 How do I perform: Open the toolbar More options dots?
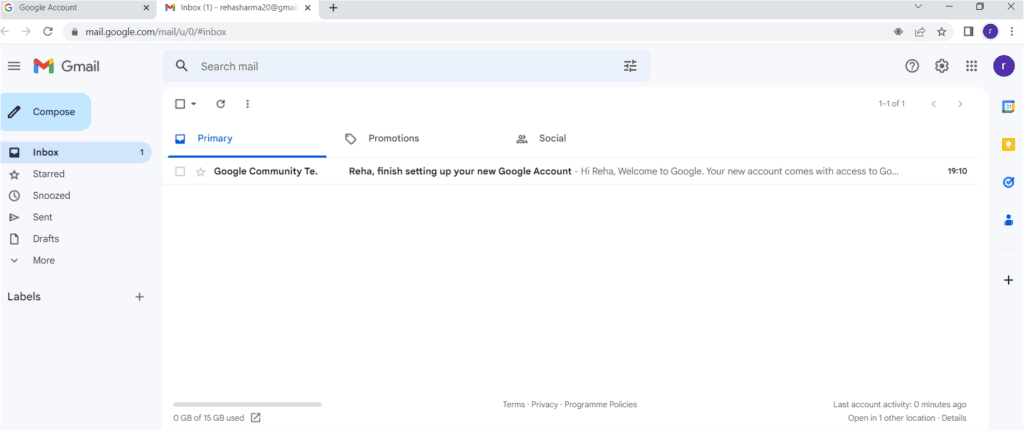point(248,104)
